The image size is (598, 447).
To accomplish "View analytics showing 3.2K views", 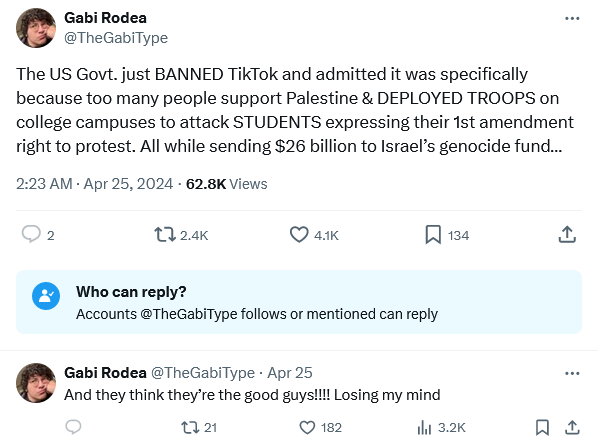I will (442, 428).
